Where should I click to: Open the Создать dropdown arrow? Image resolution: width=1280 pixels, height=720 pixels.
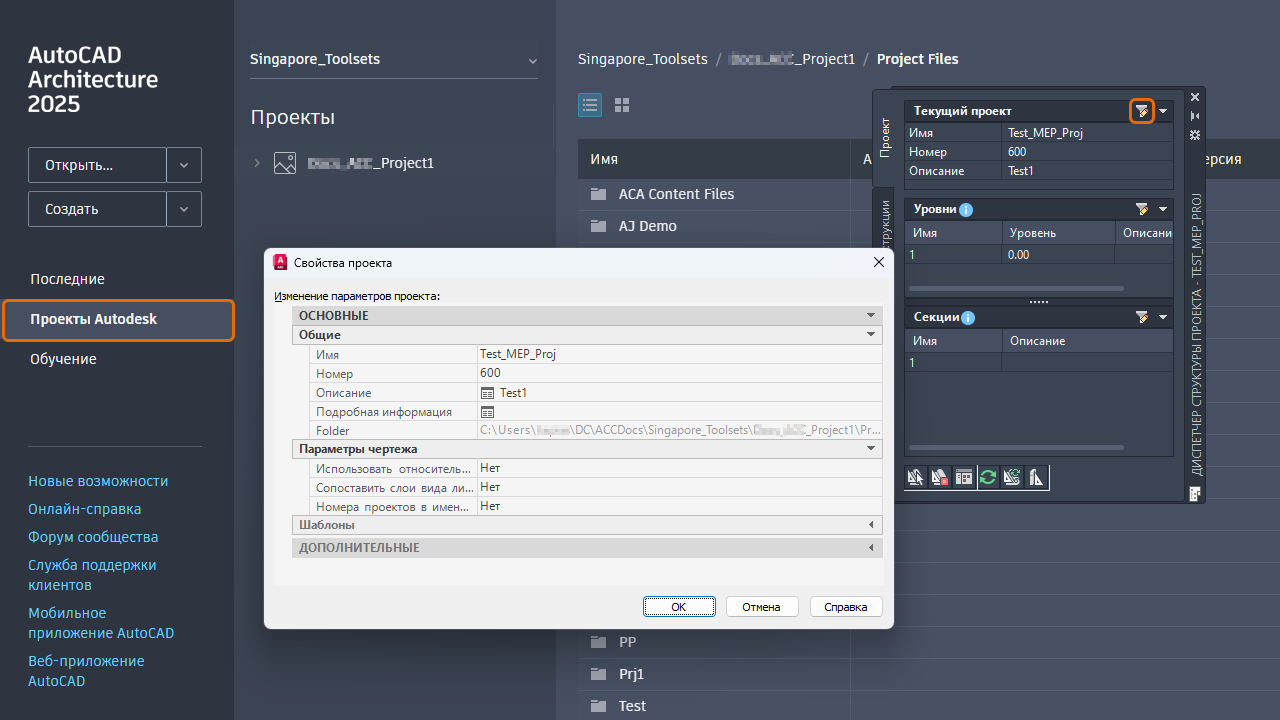[184, 209]
